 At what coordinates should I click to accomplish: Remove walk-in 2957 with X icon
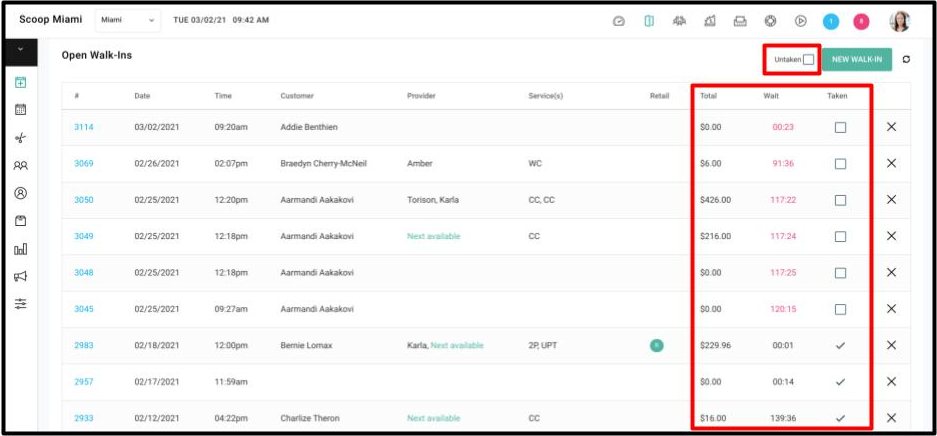[x=891, y=382]
